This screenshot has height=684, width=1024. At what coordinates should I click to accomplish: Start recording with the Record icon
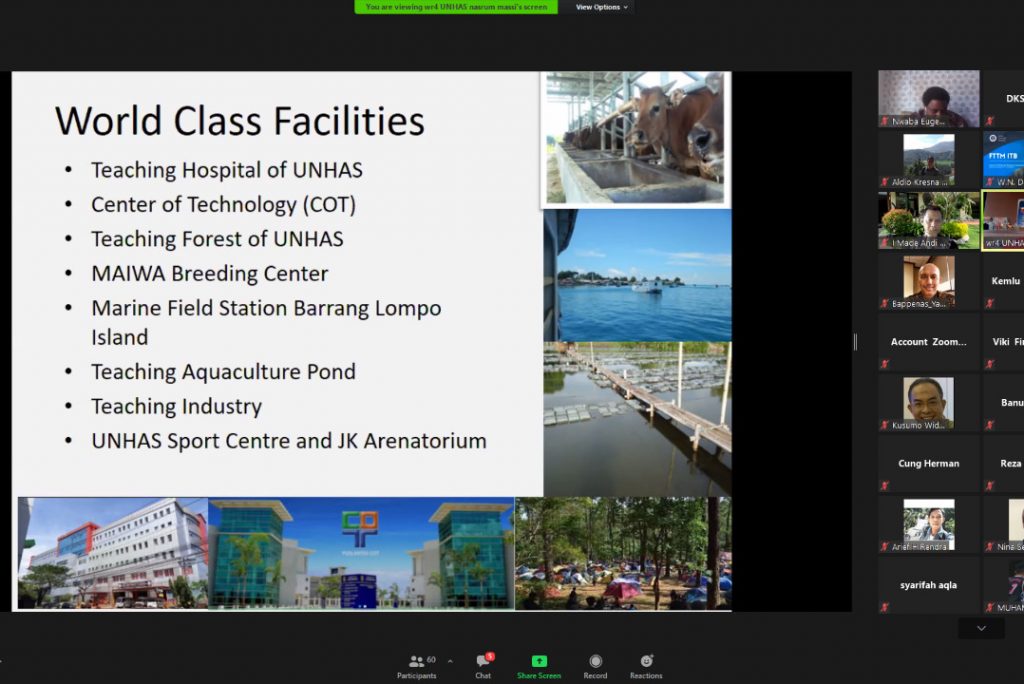[x=595, y=661]
